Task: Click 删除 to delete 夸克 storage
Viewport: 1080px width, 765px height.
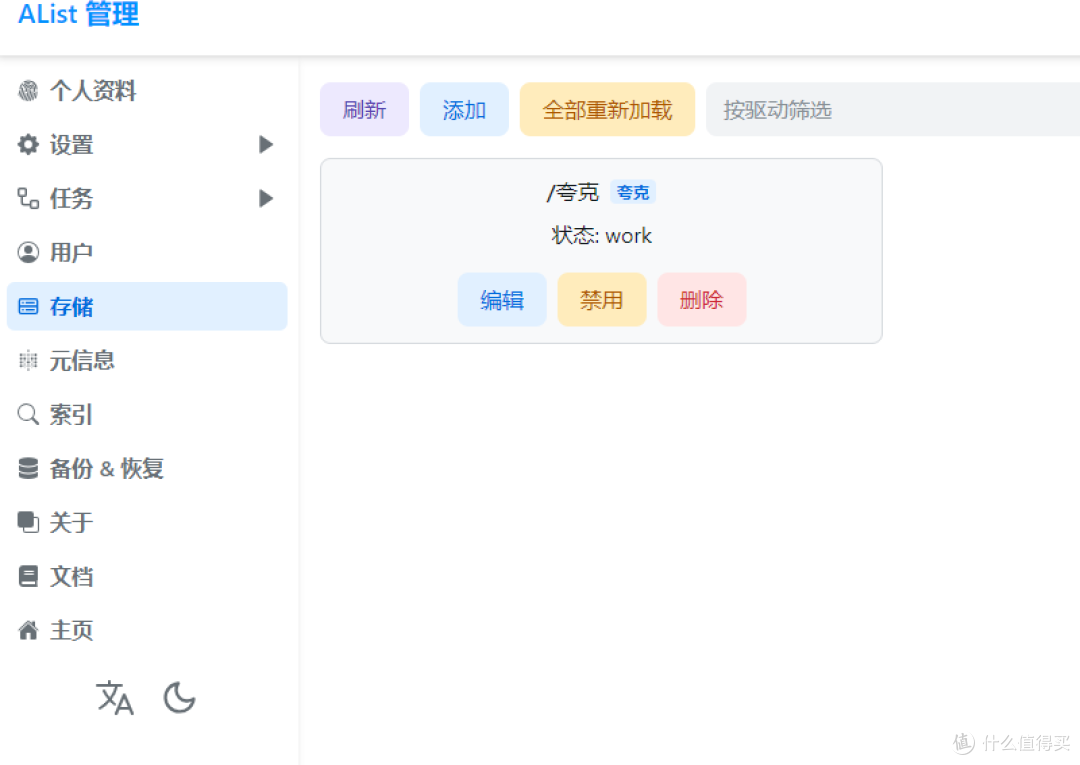Action: point(702,300)
